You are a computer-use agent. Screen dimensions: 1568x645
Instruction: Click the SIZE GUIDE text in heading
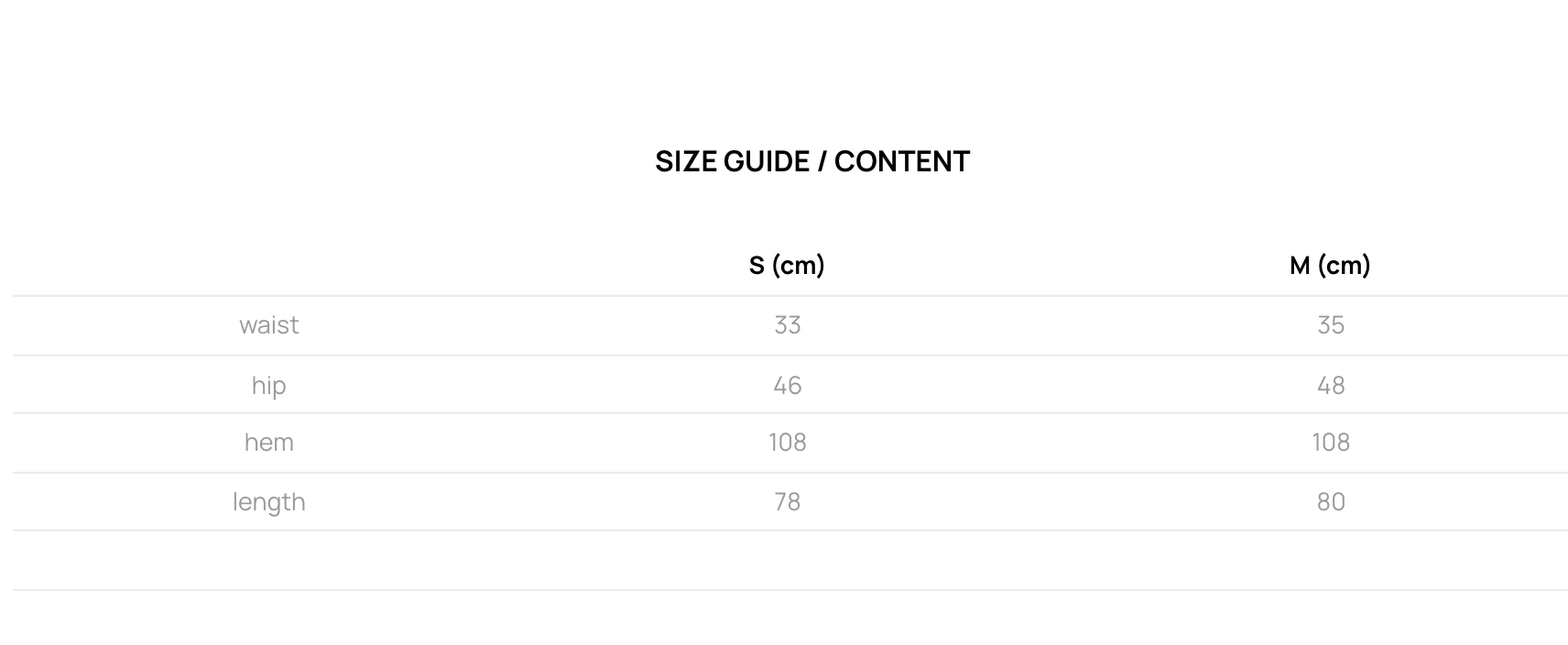pyautogui.click(x=732, y=161)
